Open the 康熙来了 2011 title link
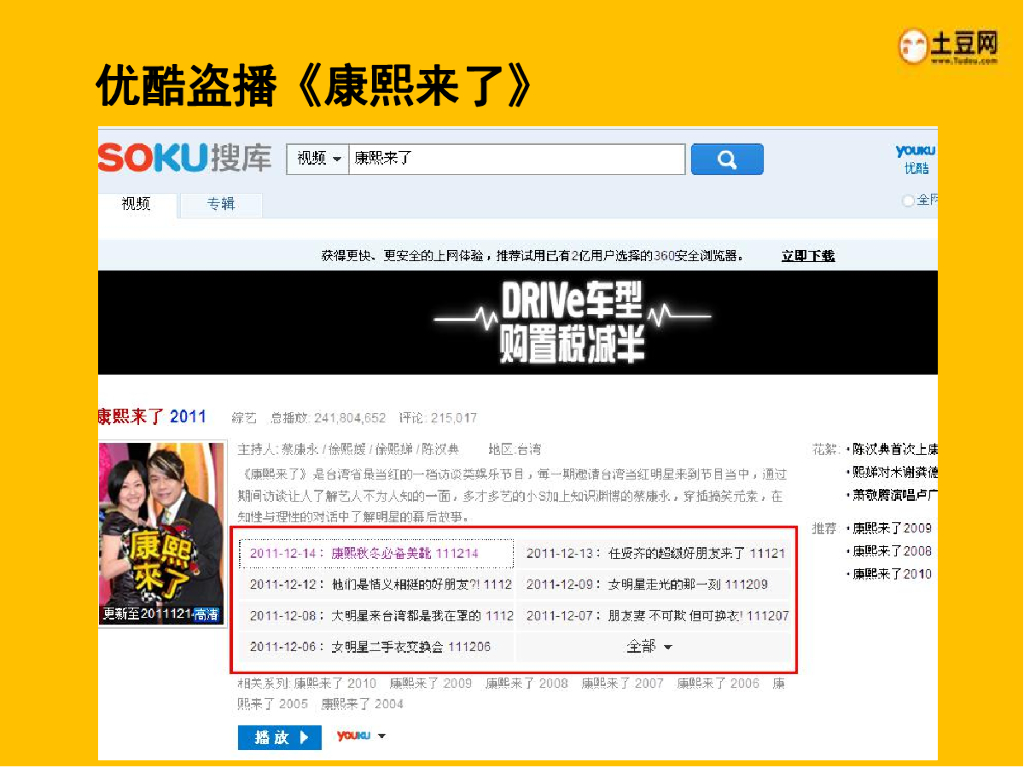The height and width of the screenshot is (768, 1024). coord(152,417)
